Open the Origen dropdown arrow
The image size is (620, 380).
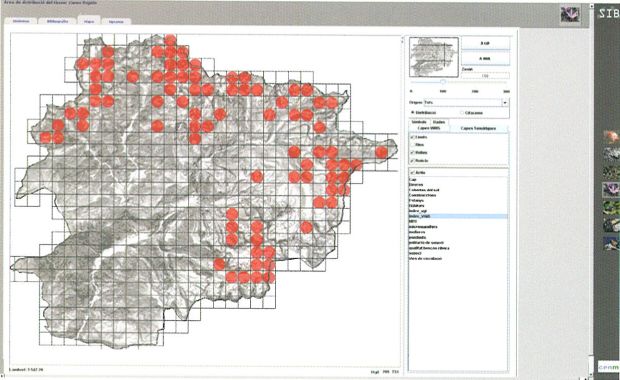505,102
